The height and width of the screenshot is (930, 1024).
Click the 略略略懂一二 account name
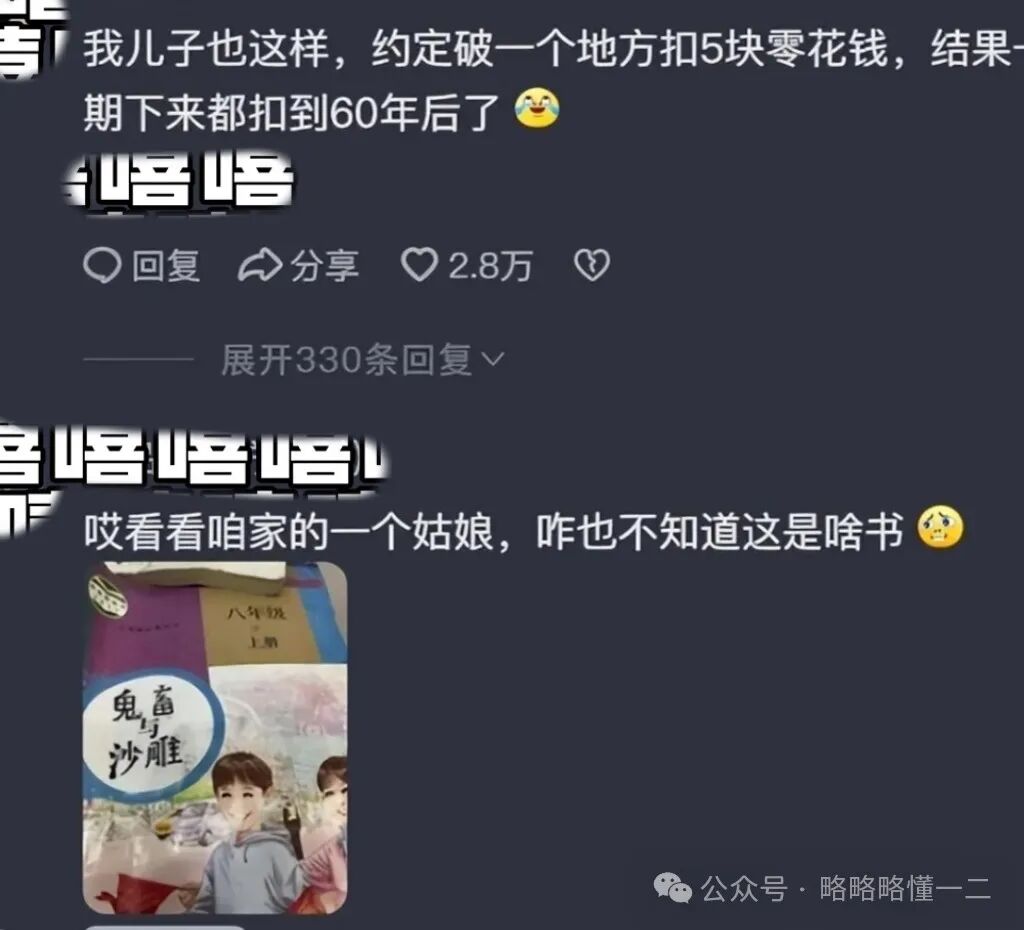905,889
